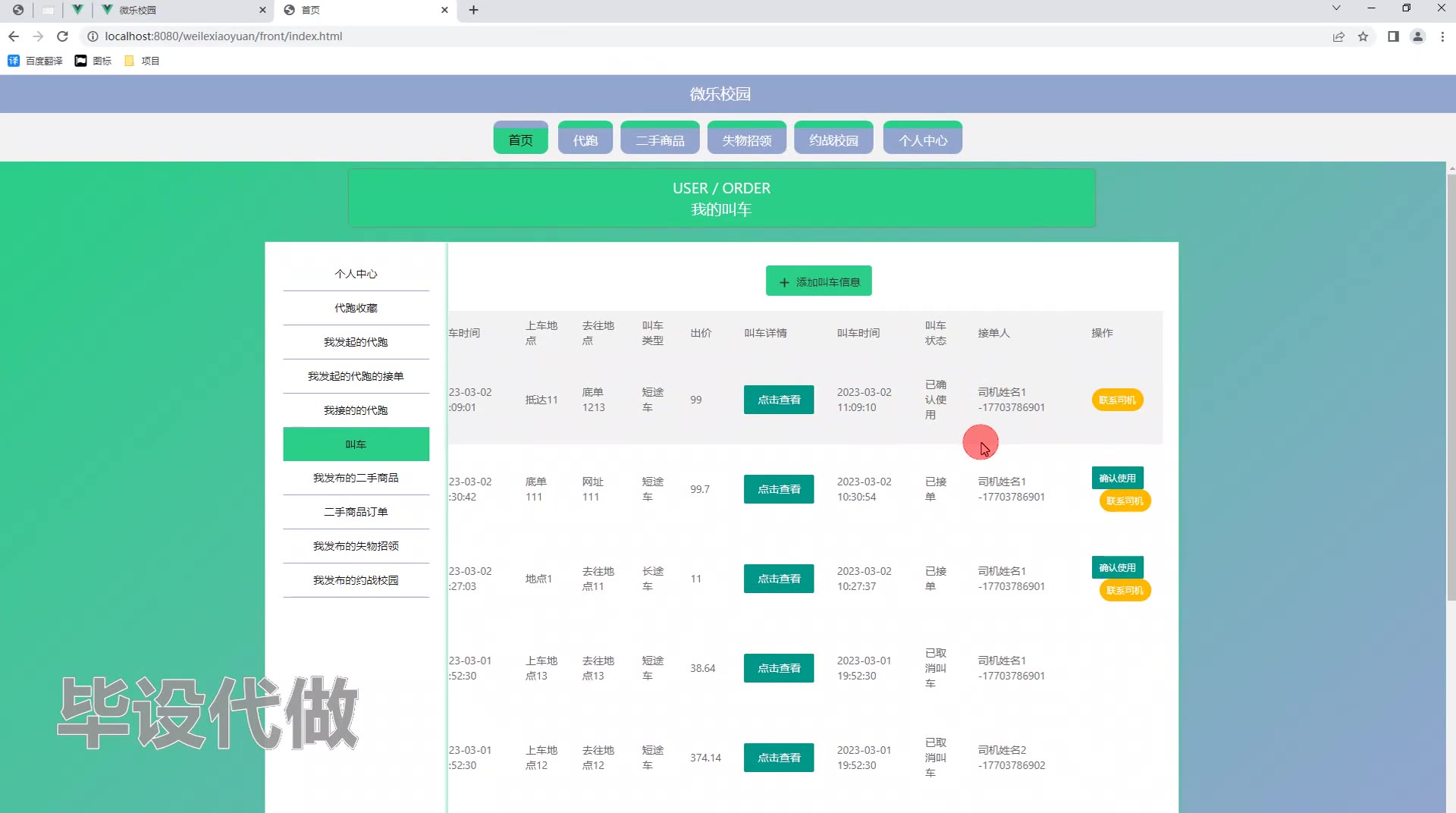The image size is (1456, 813).
Task: Click 点击查看 for the 38.64 price order
Action: click(x=779, y=668)
